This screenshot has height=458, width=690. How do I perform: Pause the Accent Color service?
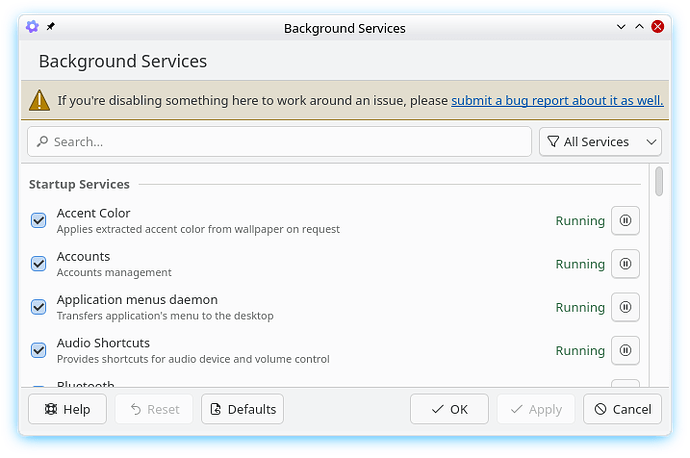click(x=625, y=221)
